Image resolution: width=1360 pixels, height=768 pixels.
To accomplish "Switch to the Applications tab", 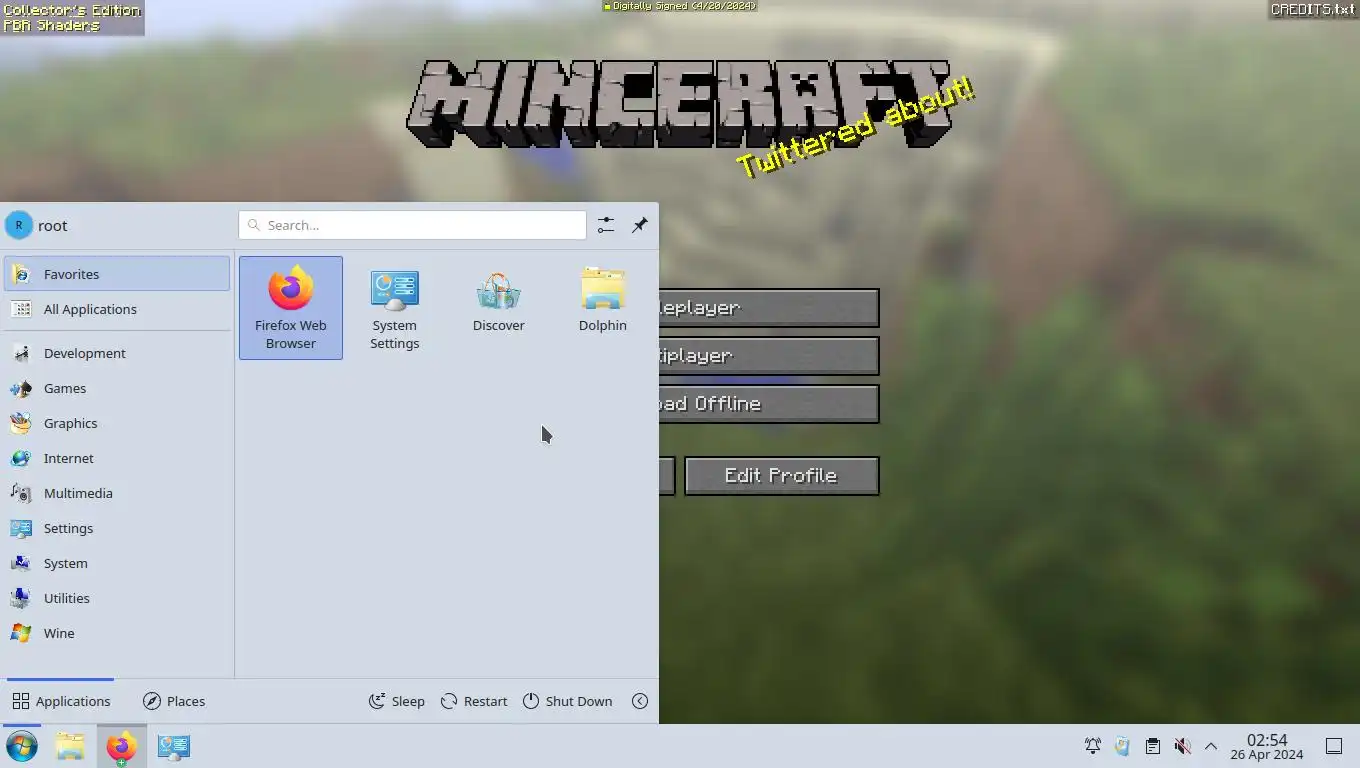I will (x=61, y=701).
